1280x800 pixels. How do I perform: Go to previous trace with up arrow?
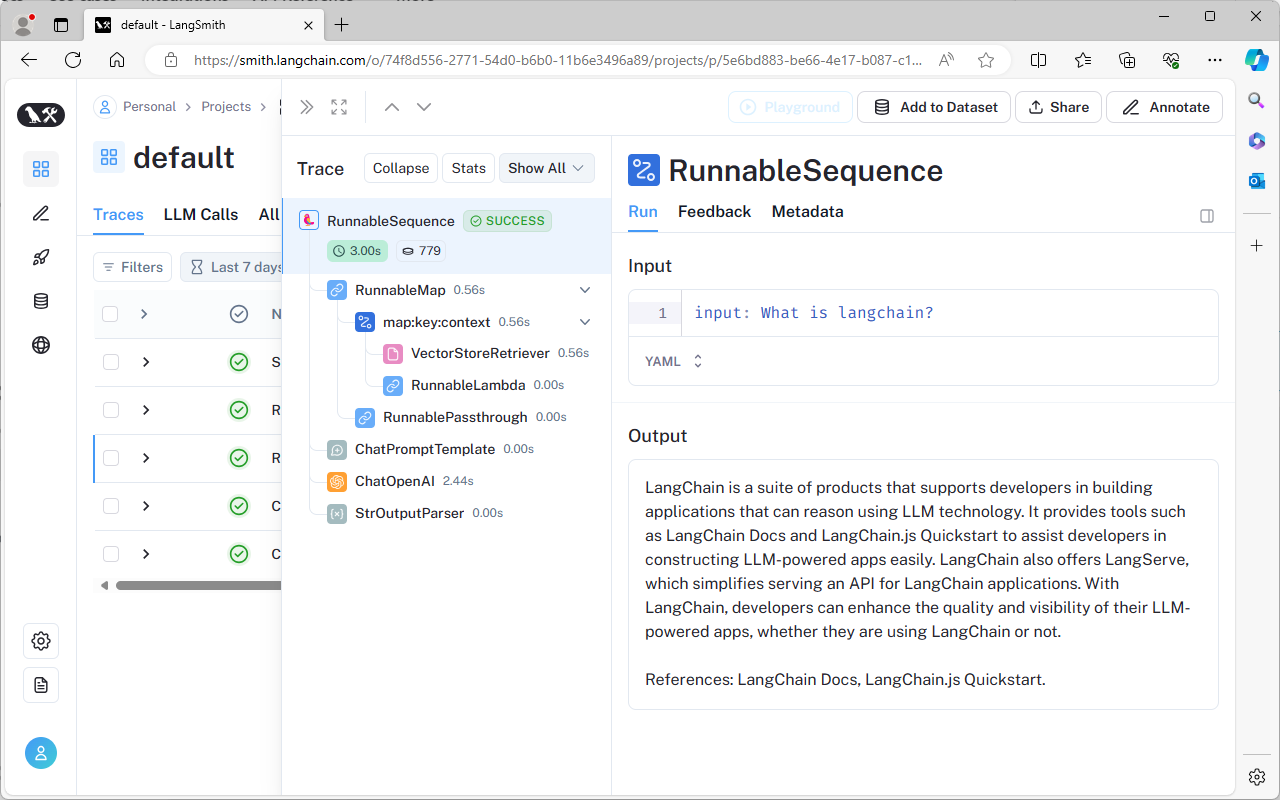[x=392, y=107]
